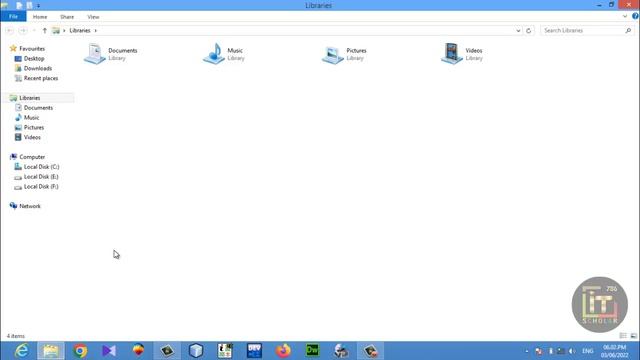Open Visual Studio from the taskbar
The height and width of the screenshot is (360, 640).
[x=109, y=351]
